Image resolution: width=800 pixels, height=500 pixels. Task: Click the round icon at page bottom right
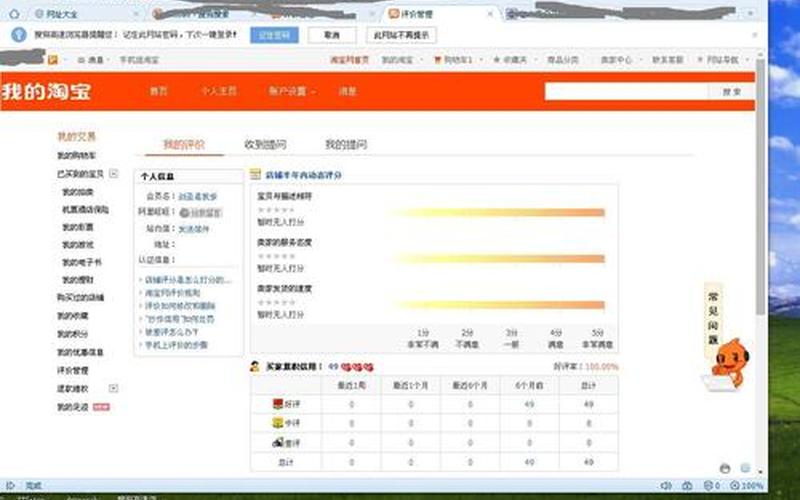(x=725, y=468)
